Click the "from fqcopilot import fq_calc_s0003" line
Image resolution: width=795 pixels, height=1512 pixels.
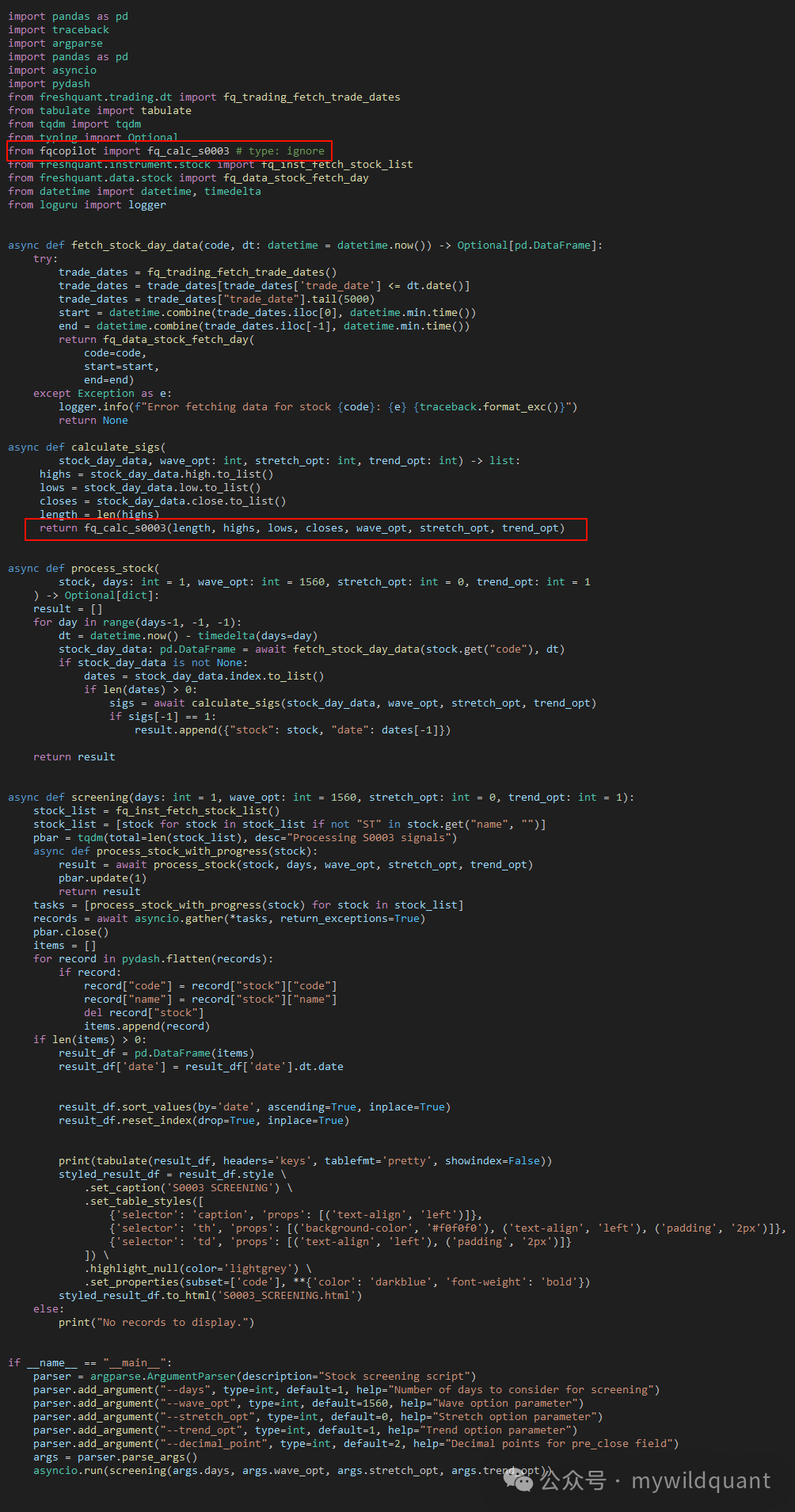pos(166,151)
